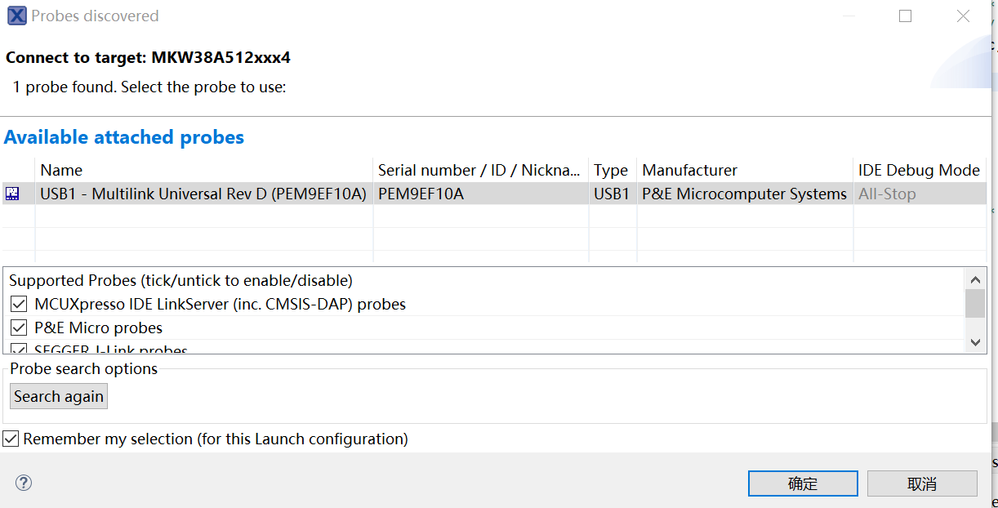Confirm with the 确定 button

coord(802,483)
